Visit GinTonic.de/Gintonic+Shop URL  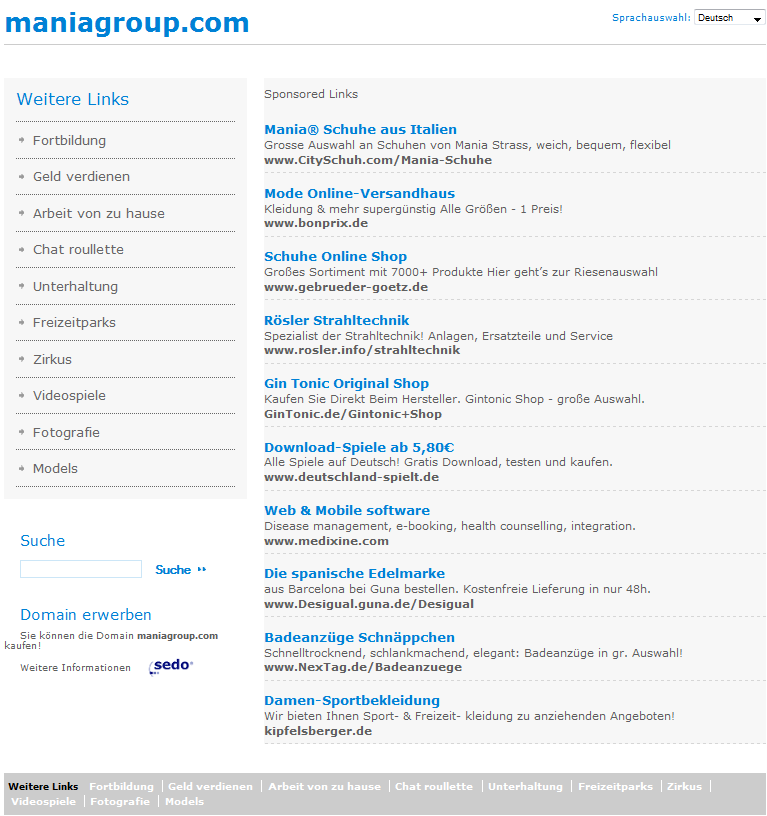353,414
